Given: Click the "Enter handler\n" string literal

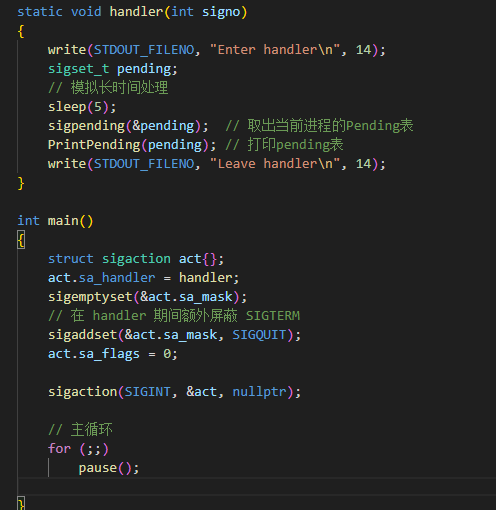Looking at the screenshot, I should (x=275, y=50).
